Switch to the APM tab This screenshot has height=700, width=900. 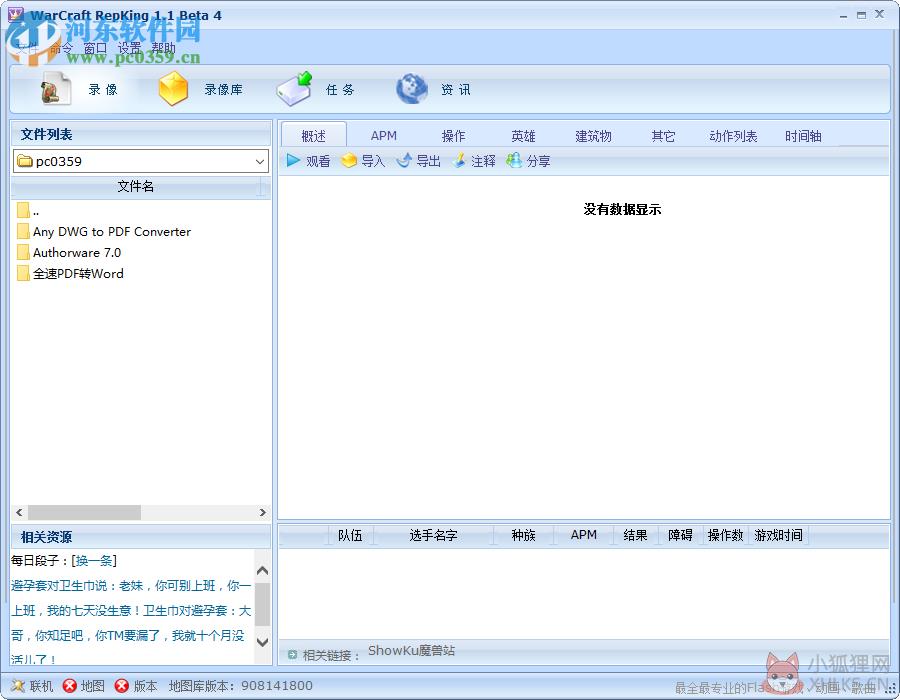point(383,136)
